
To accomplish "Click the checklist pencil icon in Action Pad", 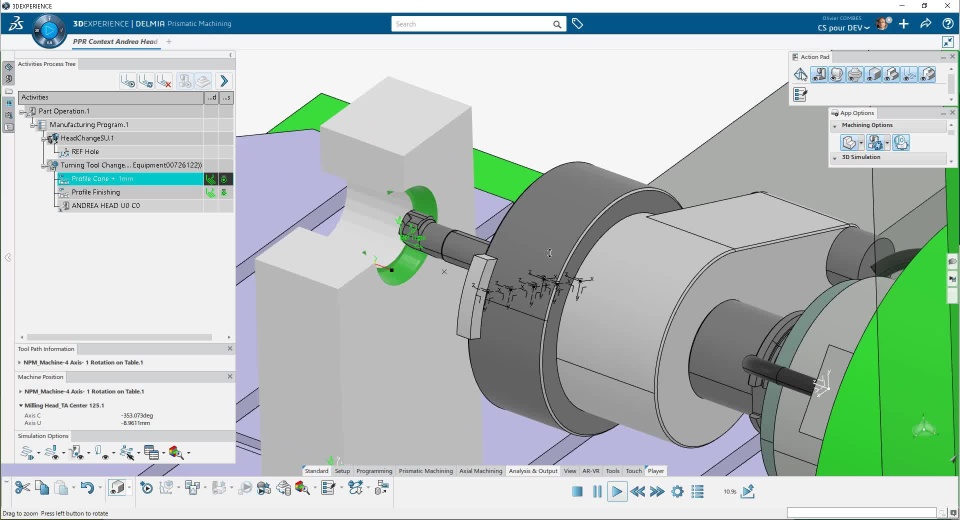I will [800, 94].
